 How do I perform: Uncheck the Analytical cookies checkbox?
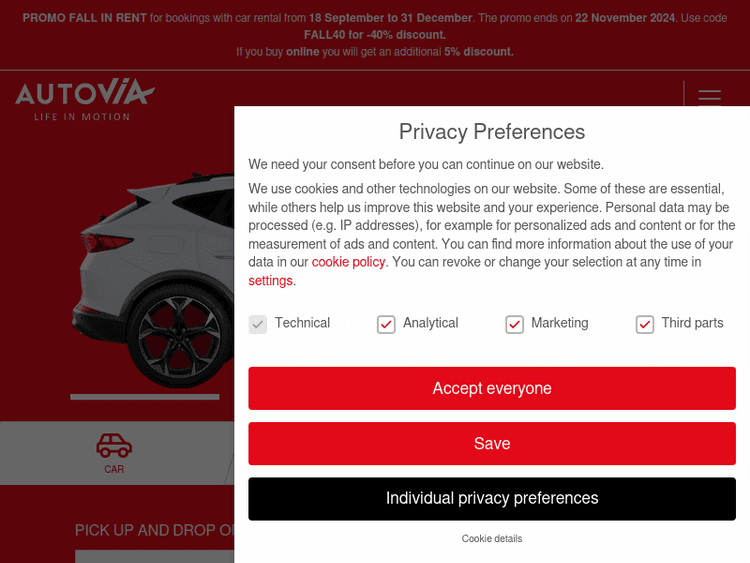(386, 324)
